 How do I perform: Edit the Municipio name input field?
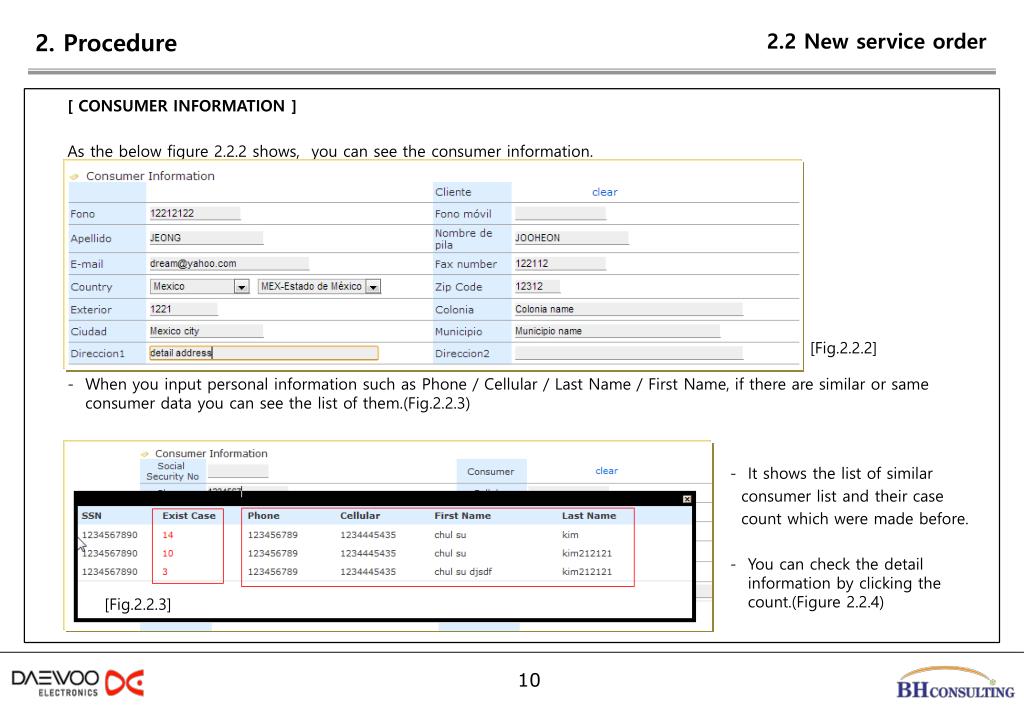[x=616, y=331]
